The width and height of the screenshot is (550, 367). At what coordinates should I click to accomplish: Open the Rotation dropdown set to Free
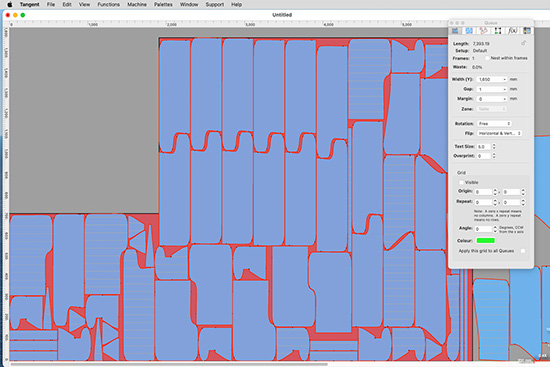(494, 124)
